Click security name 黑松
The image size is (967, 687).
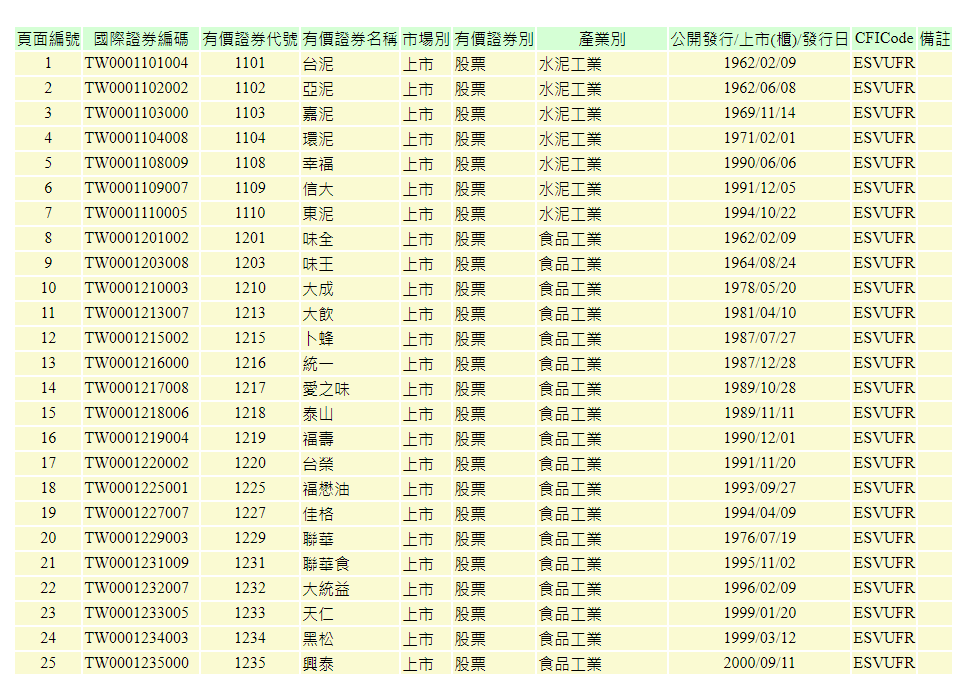(x=318, y=638)
